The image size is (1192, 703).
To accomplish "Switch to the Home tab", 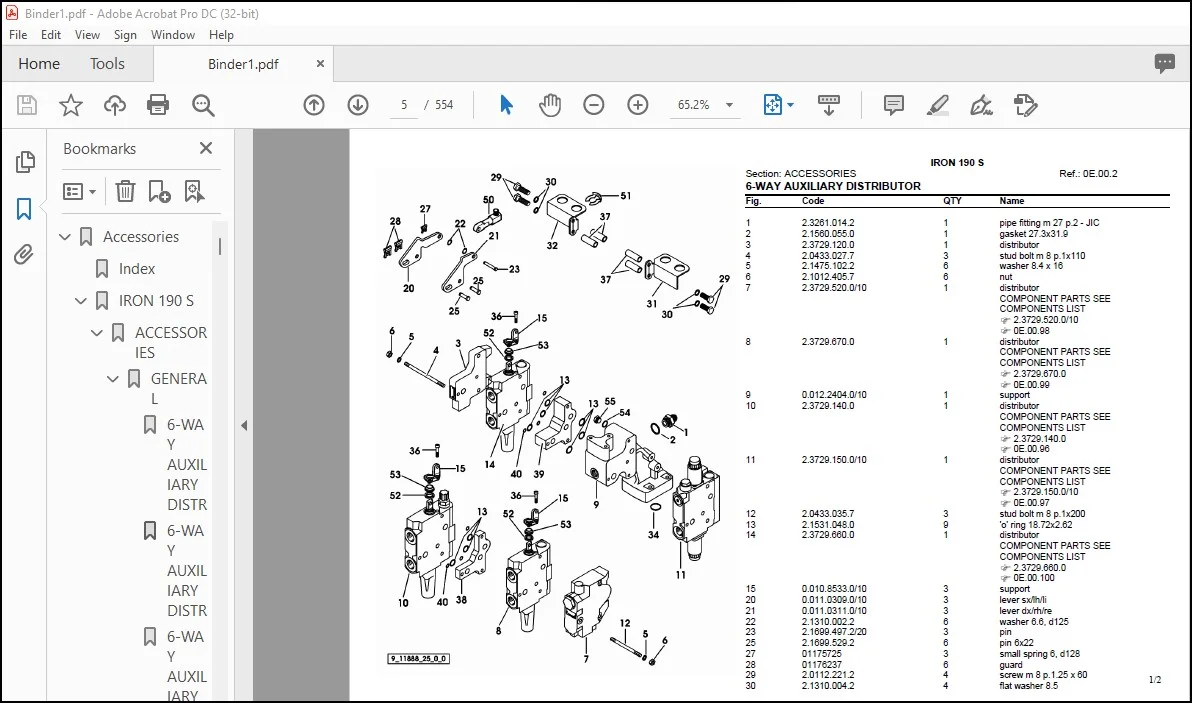I will [x=39, y=64].
